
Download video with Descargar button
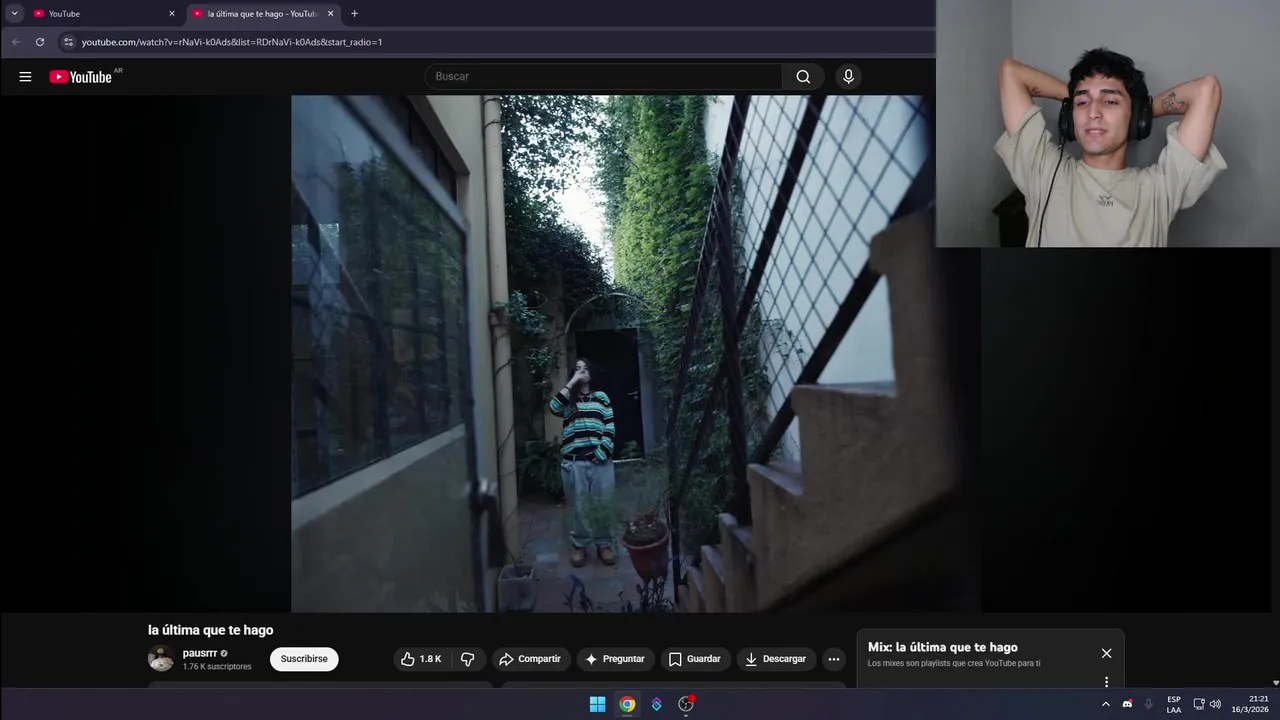pos(776,659)
